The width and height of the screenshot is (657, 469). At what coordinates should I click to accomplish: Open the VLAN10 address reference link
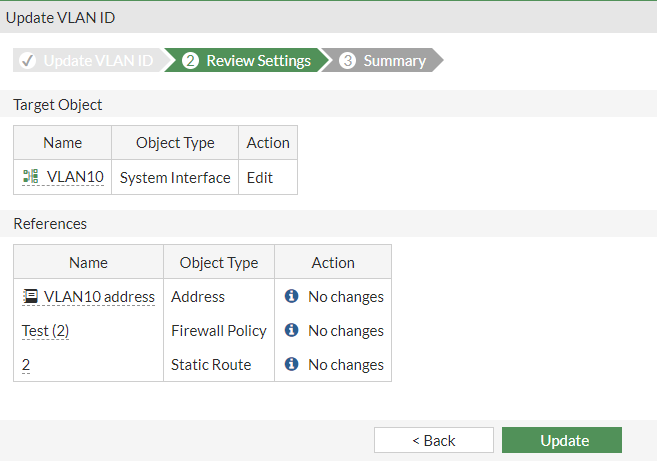[99, 296]
